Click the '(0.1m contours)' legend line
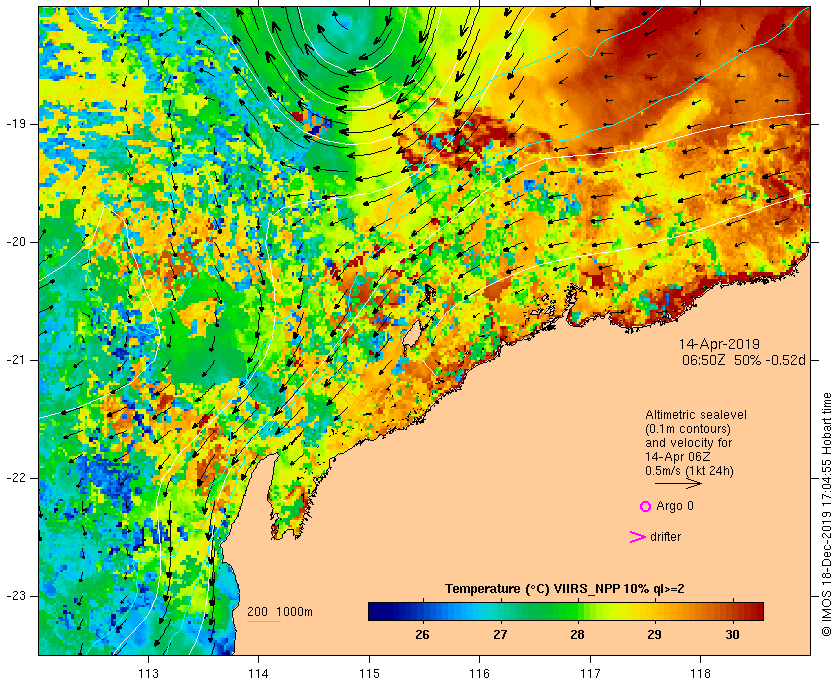The width and height of the screenshot is (840, 680). (688, 429)
